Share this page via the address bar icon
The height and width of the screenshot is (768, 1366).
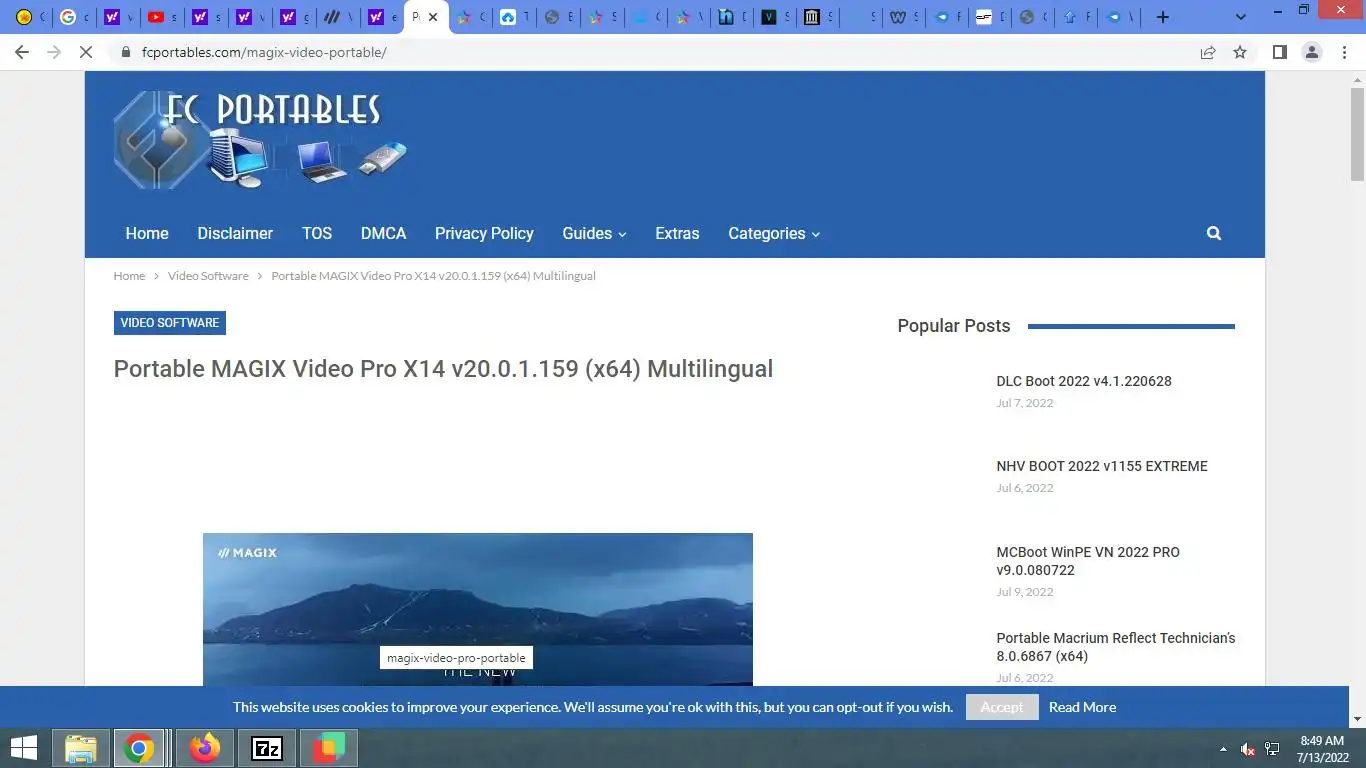1208,52
